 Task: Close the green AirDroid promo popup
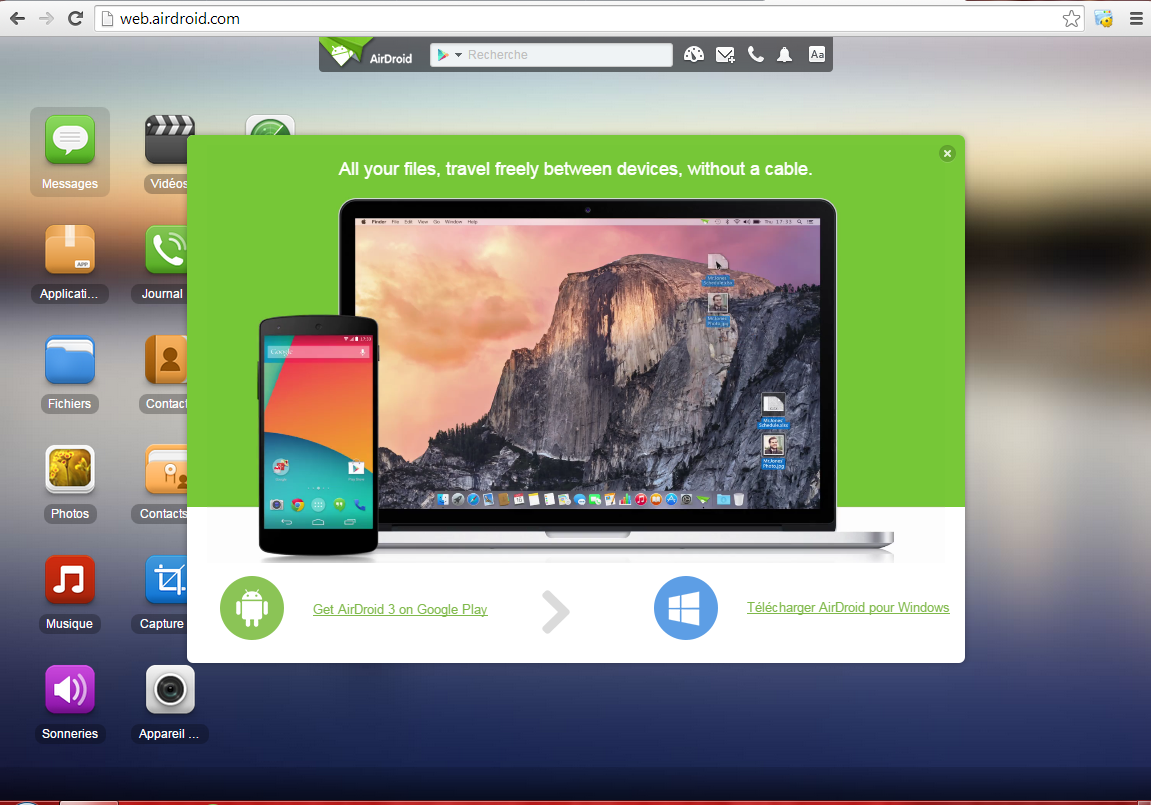click(x=947, y=153)
